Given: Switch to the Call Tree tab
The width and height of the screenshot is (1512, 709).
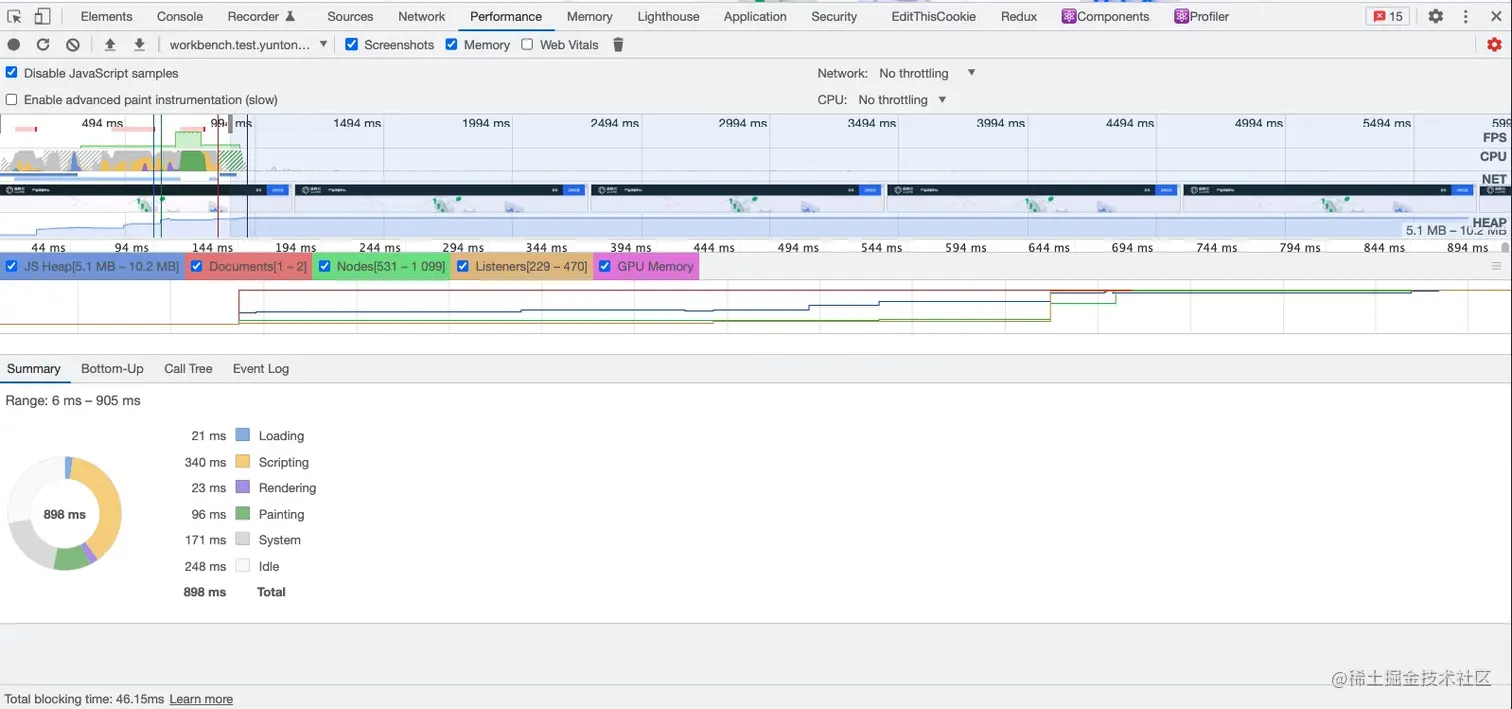Looking at the screenshot, I should 188,369.
